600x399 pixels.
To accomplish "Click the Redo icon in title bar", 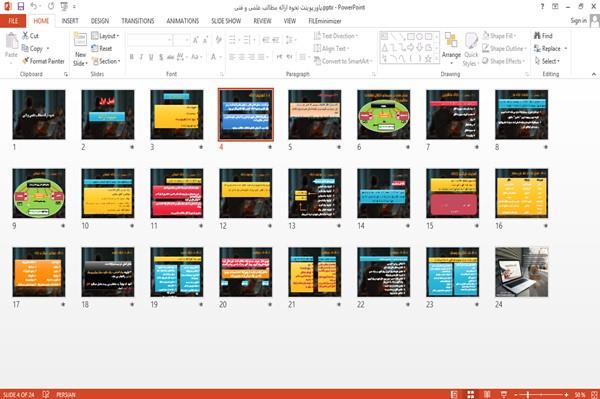I will pyautogui.click(x=51, y=6).
